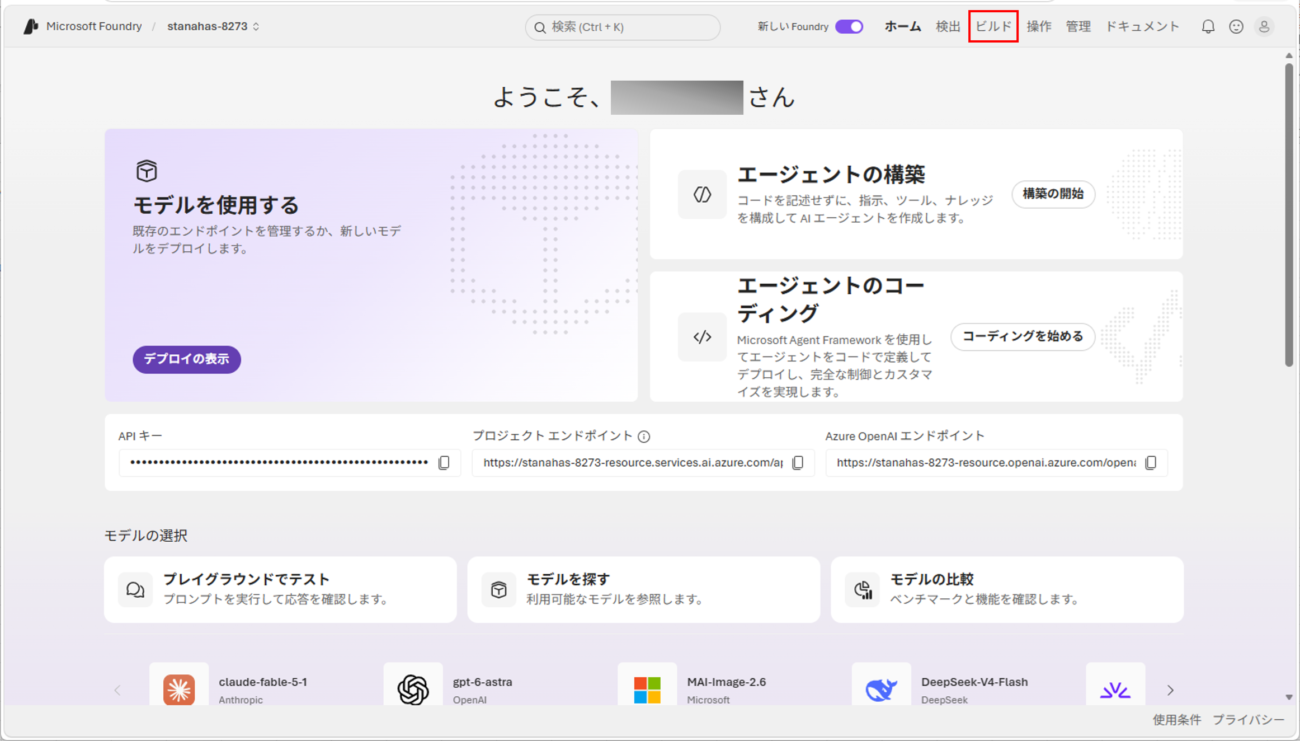Open the ビルド tab
Viewport: 1300px width, 741px height.
coord(994,27)
